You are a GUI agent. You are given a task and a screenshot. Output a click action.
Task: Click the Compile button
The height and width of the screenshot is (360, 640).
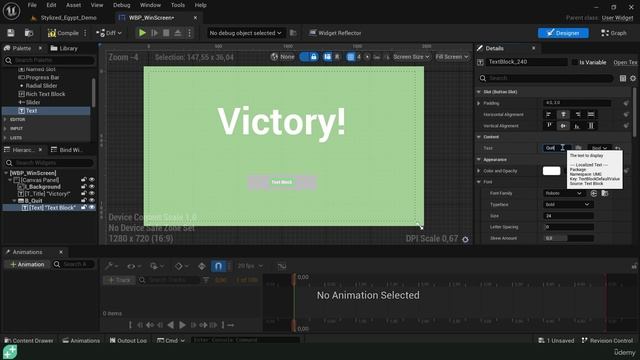point(63,33)
